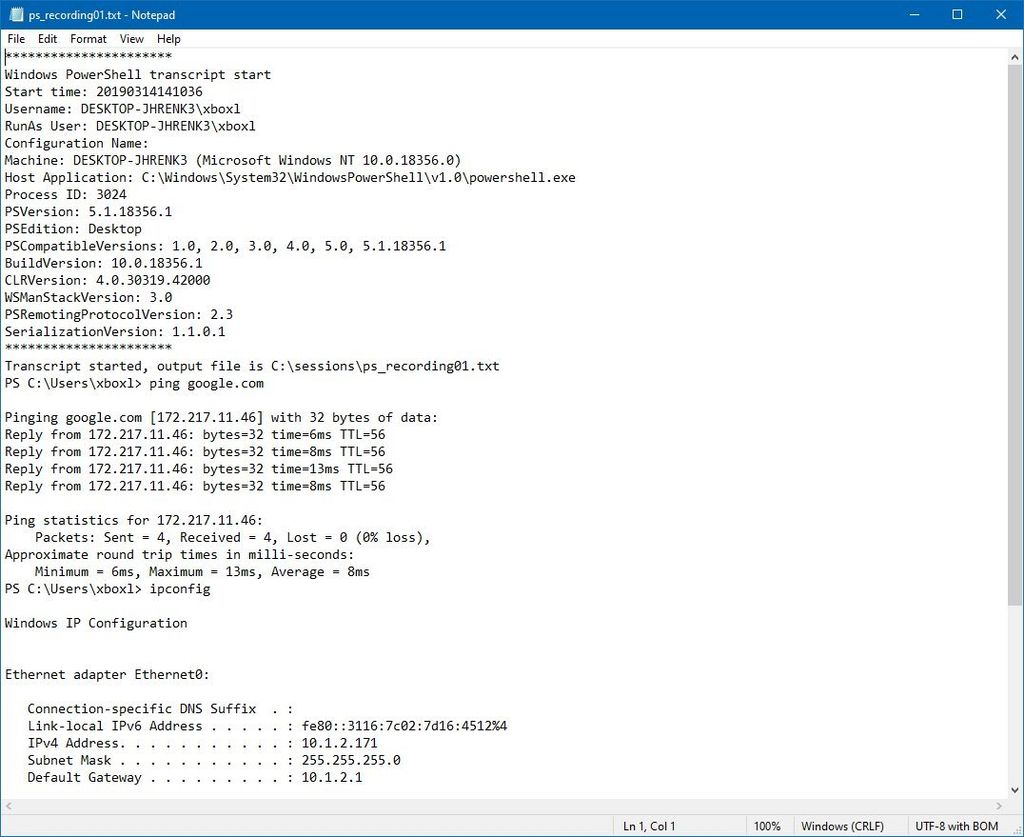
Task: Click the Windows (CRLF) status field
Action: [x=842, y=826]
